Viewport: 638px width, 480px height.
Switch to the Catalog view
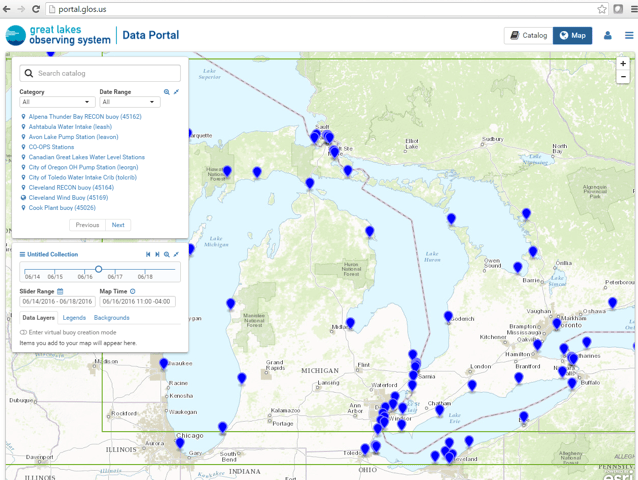point(529,35)
